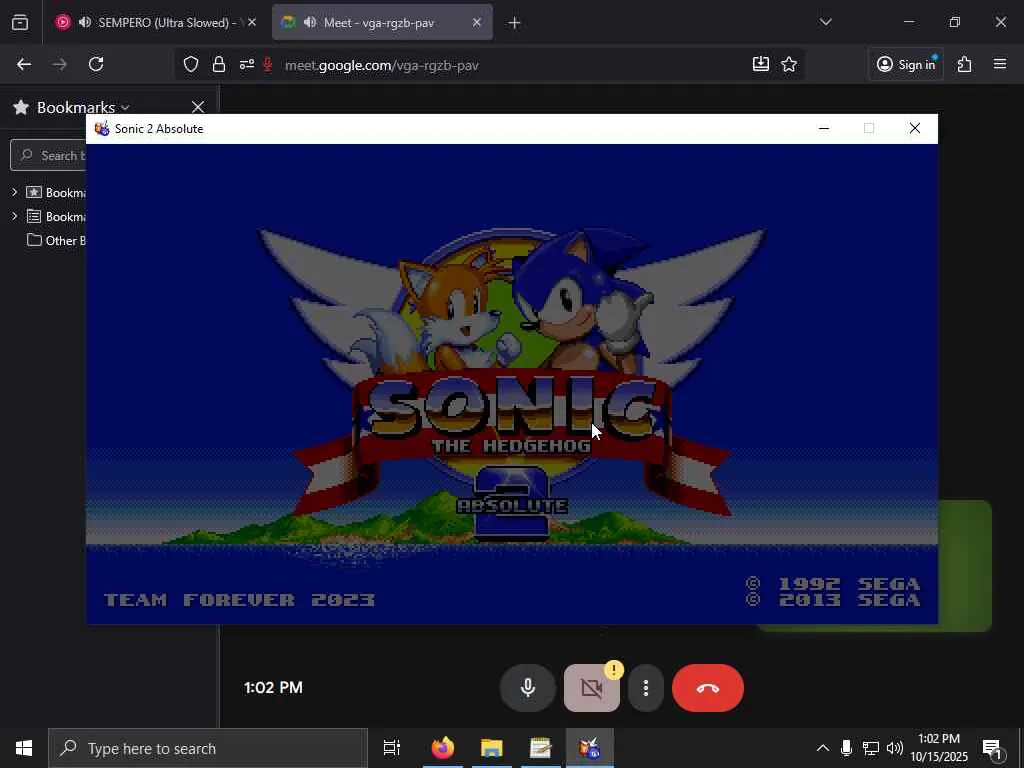Expand the Bookmarks Toolbar folder
The image size is (1024, 768).
[x=14, y=192]
